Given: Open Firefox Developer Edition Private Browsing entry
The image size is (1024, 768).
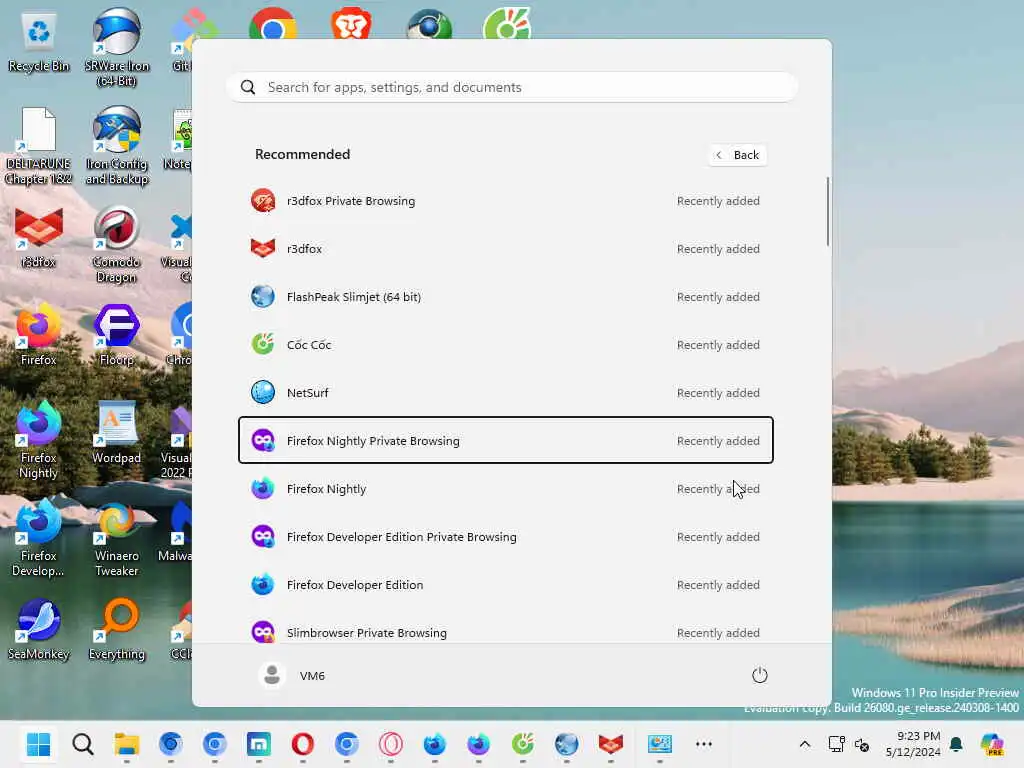Looking at the screenshot, I should coord(505,537).
